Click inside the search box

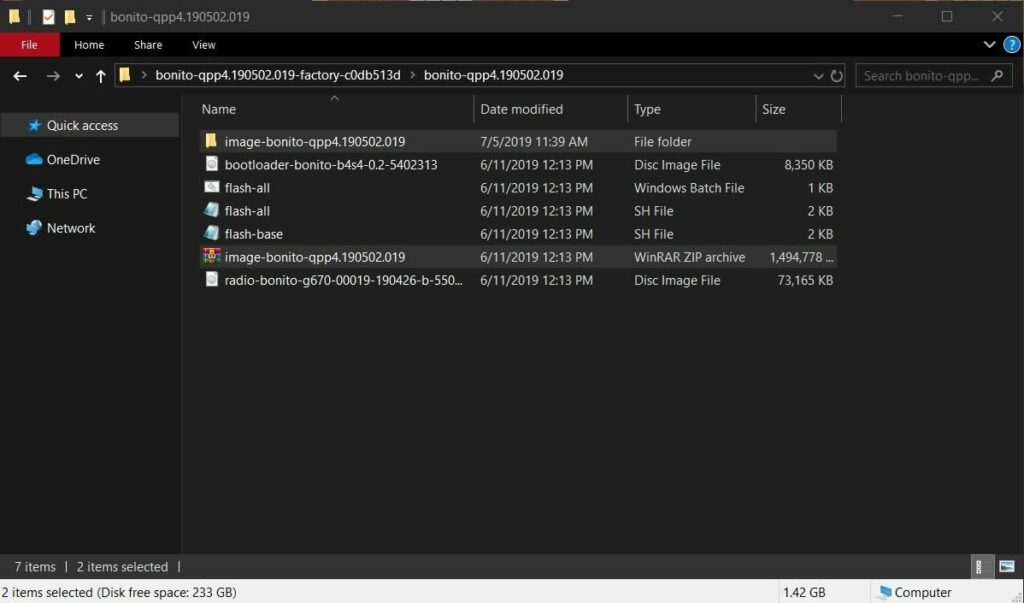click(920, 75)
